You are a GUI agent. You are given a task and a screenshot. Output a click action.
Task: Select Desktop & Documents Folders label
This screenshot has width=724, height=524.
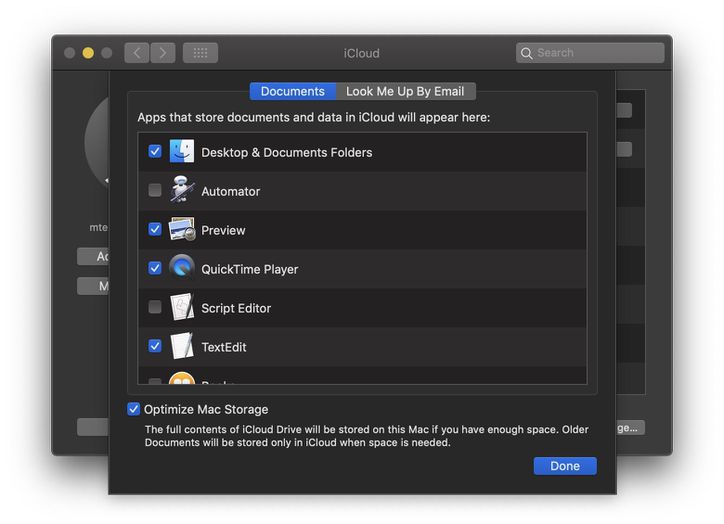[287, 152]
